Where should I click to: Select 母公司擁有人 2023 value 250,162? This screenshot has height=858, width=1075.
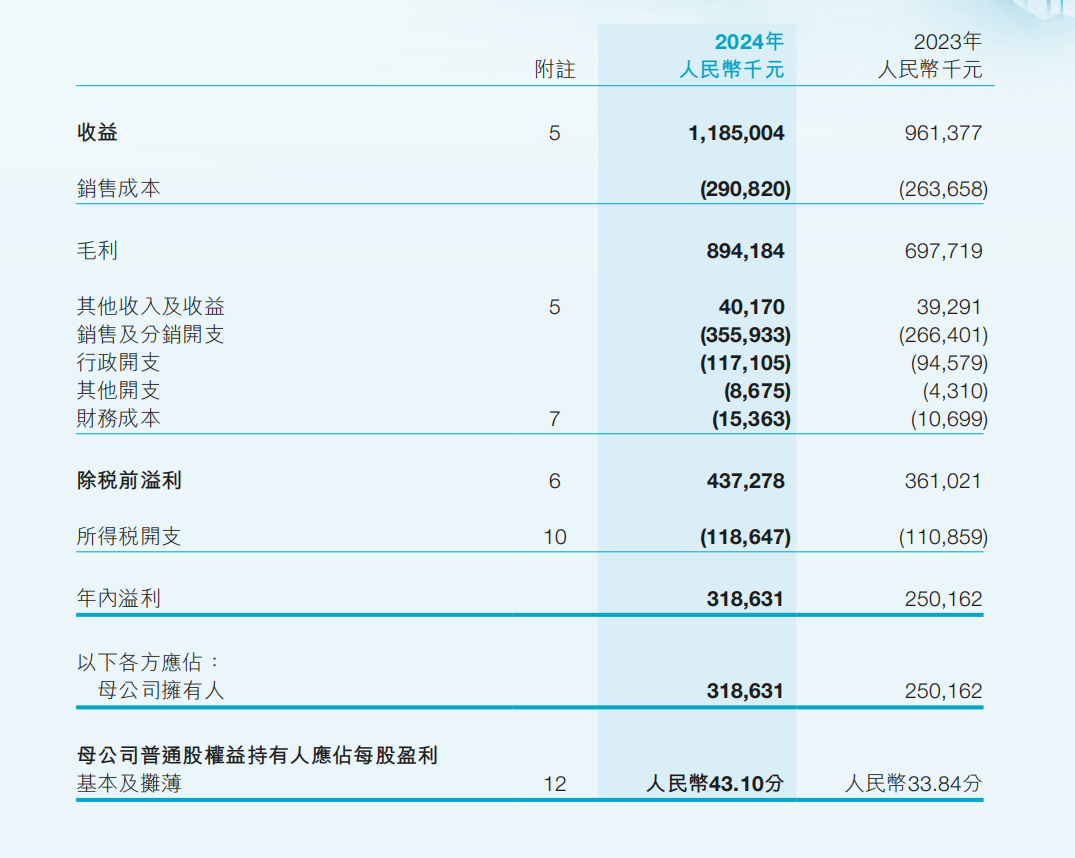(943, 691)
